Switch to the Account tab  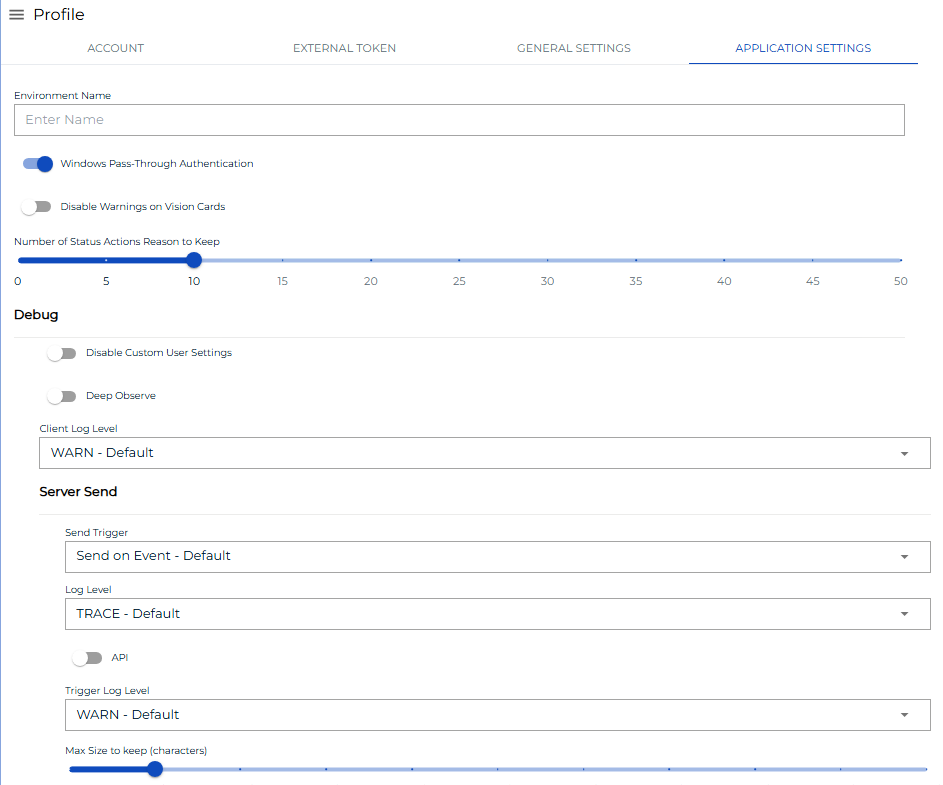pyautogui.click(x=115, y=48)
